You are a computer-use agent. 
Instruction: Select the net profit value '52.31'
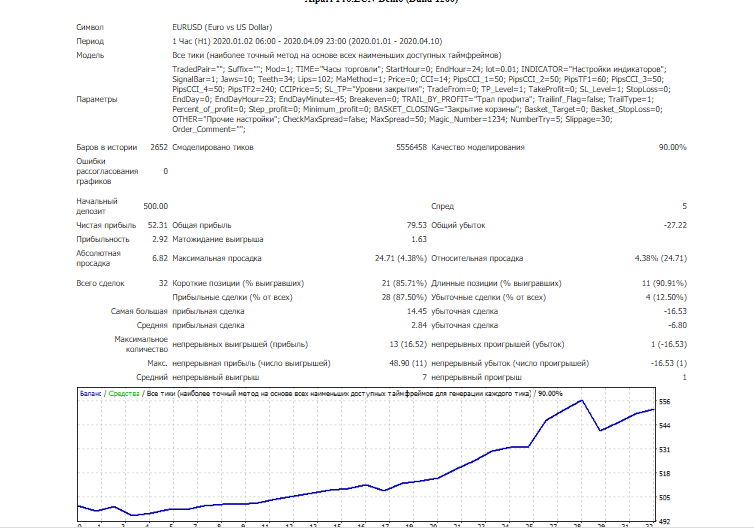(x=158, y=225)
